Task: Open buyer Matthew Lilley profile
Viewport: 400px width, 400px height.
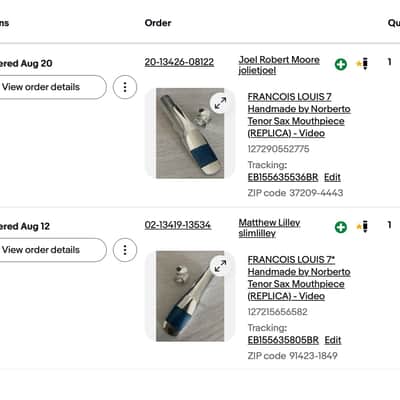Action: pos(269,223)
